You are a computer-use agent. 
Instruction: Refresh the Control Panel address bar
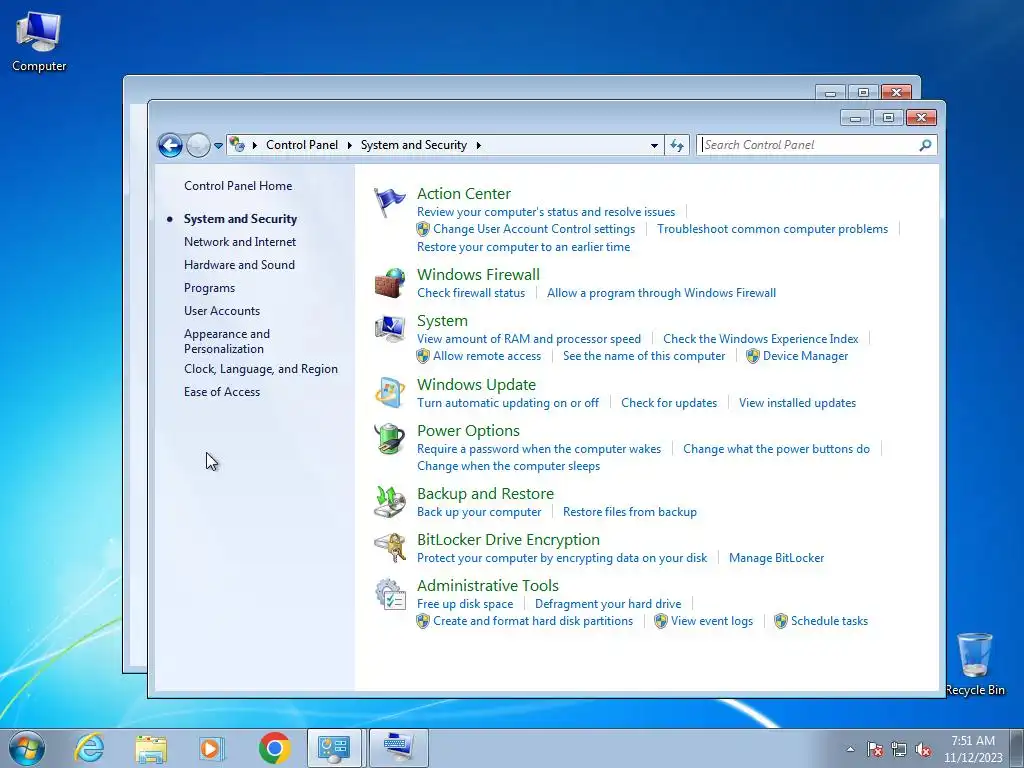point(677,145)
